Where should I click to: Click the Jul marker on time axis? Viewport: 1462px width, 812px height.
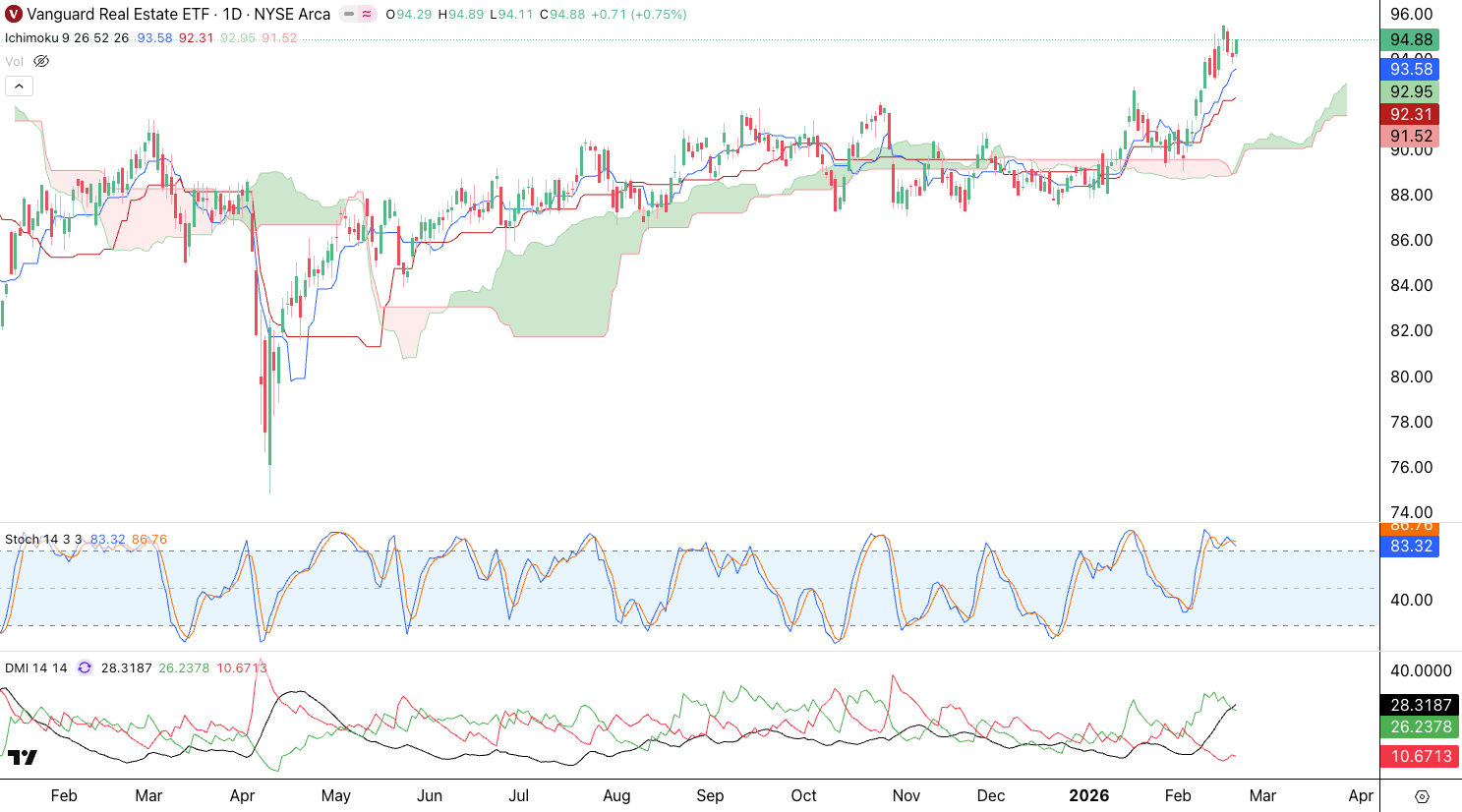(518, 796)
